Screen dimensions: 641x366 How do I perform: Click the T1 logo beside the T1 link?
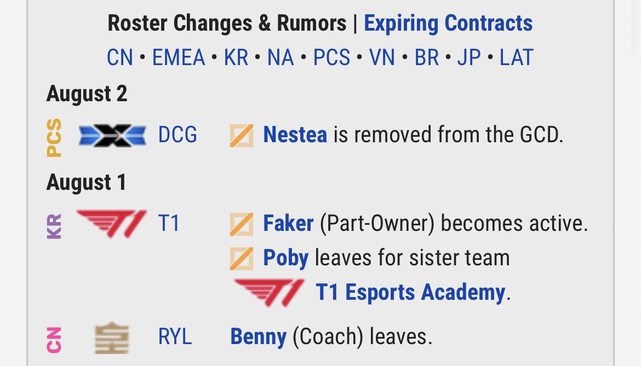point(111,223)
